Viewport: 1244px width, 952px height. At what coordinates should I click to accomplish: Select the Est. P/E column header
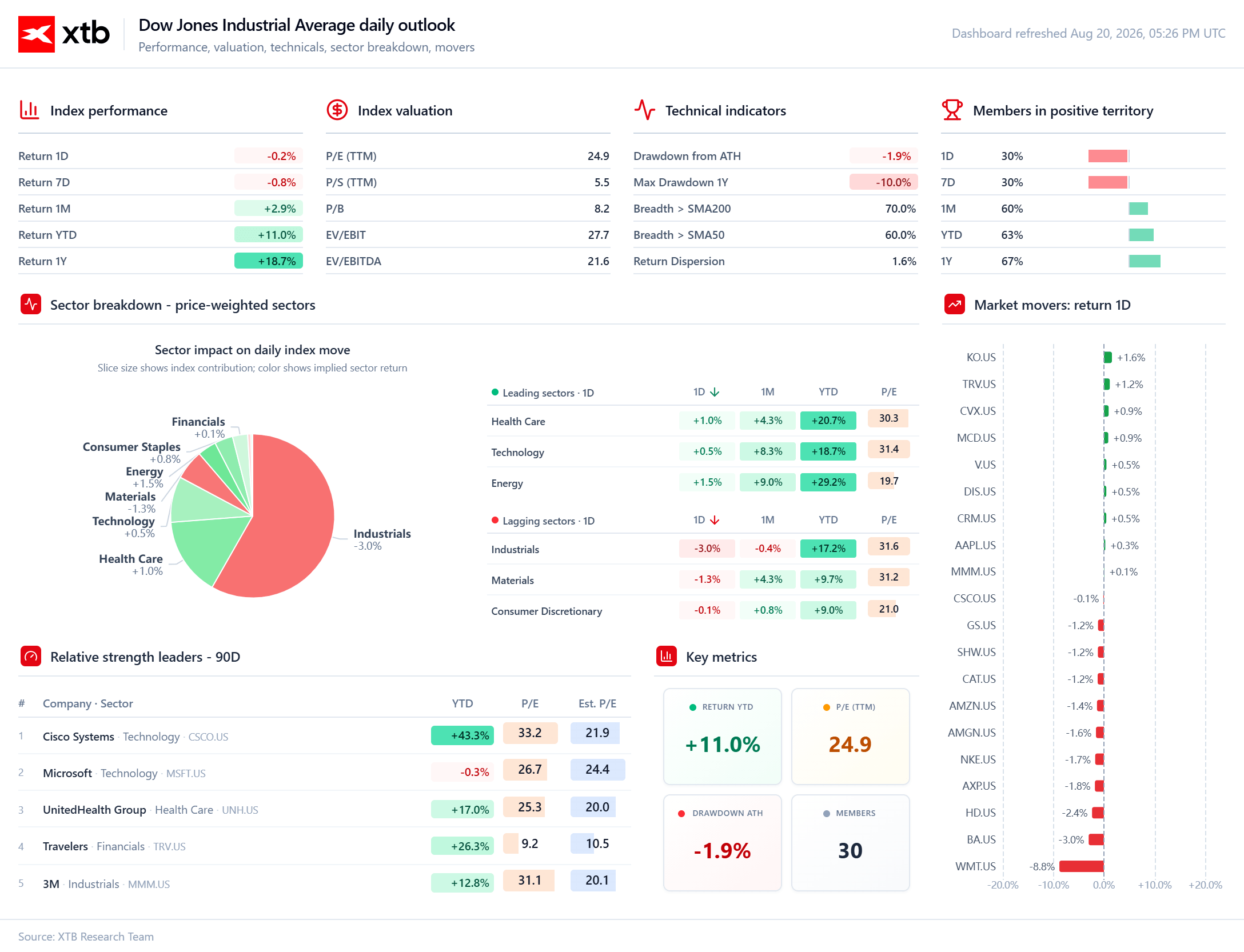click(x=597, y=703)
